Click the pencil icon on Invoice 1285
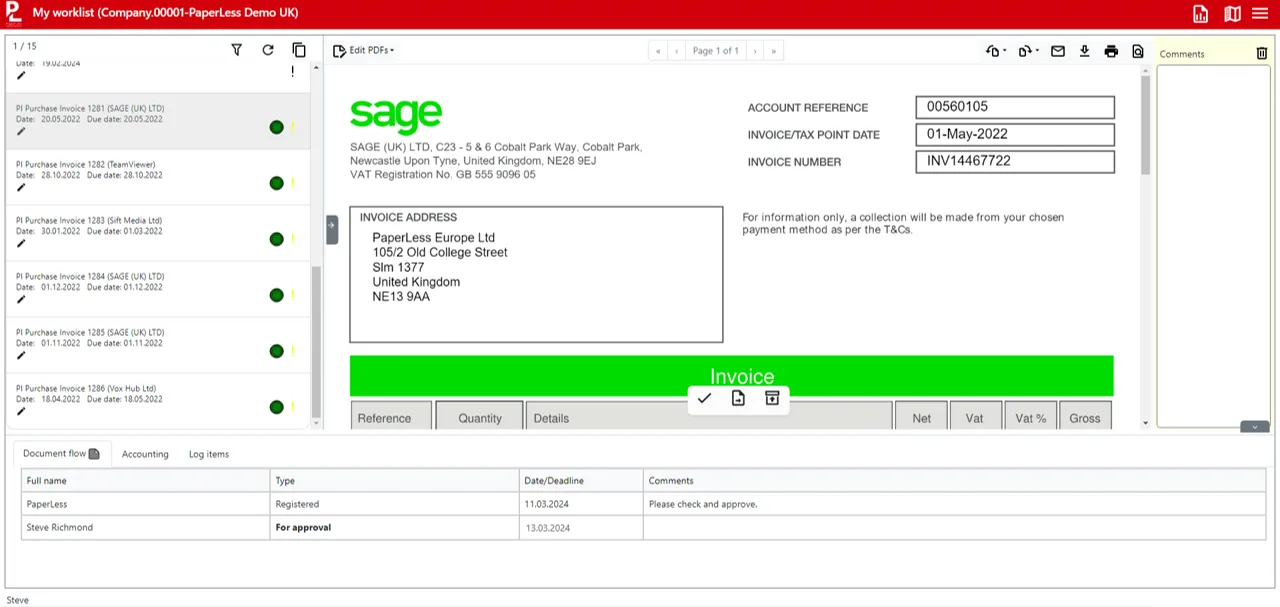This screenshot has width=1280, height=607. [21, 355]
